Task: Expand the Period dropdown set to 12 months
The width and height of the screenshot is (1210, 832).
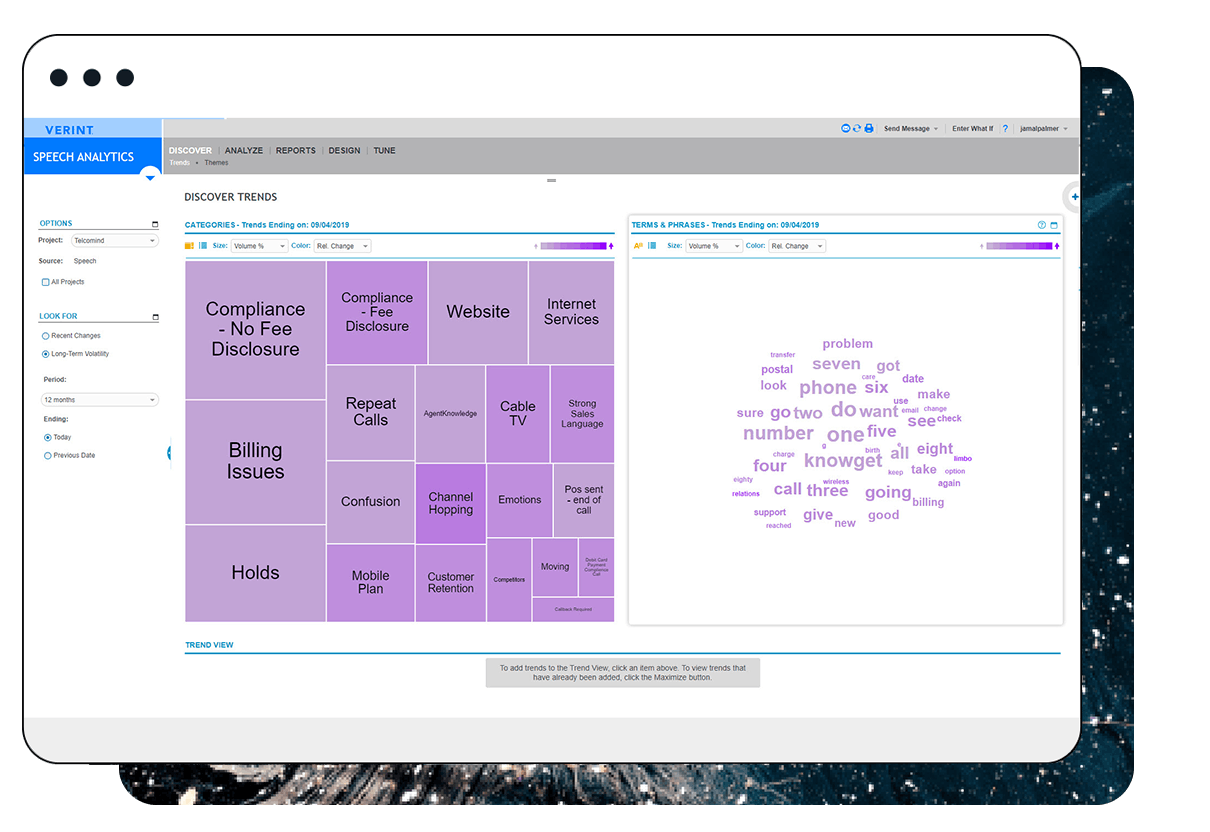Action: point(100,400)
